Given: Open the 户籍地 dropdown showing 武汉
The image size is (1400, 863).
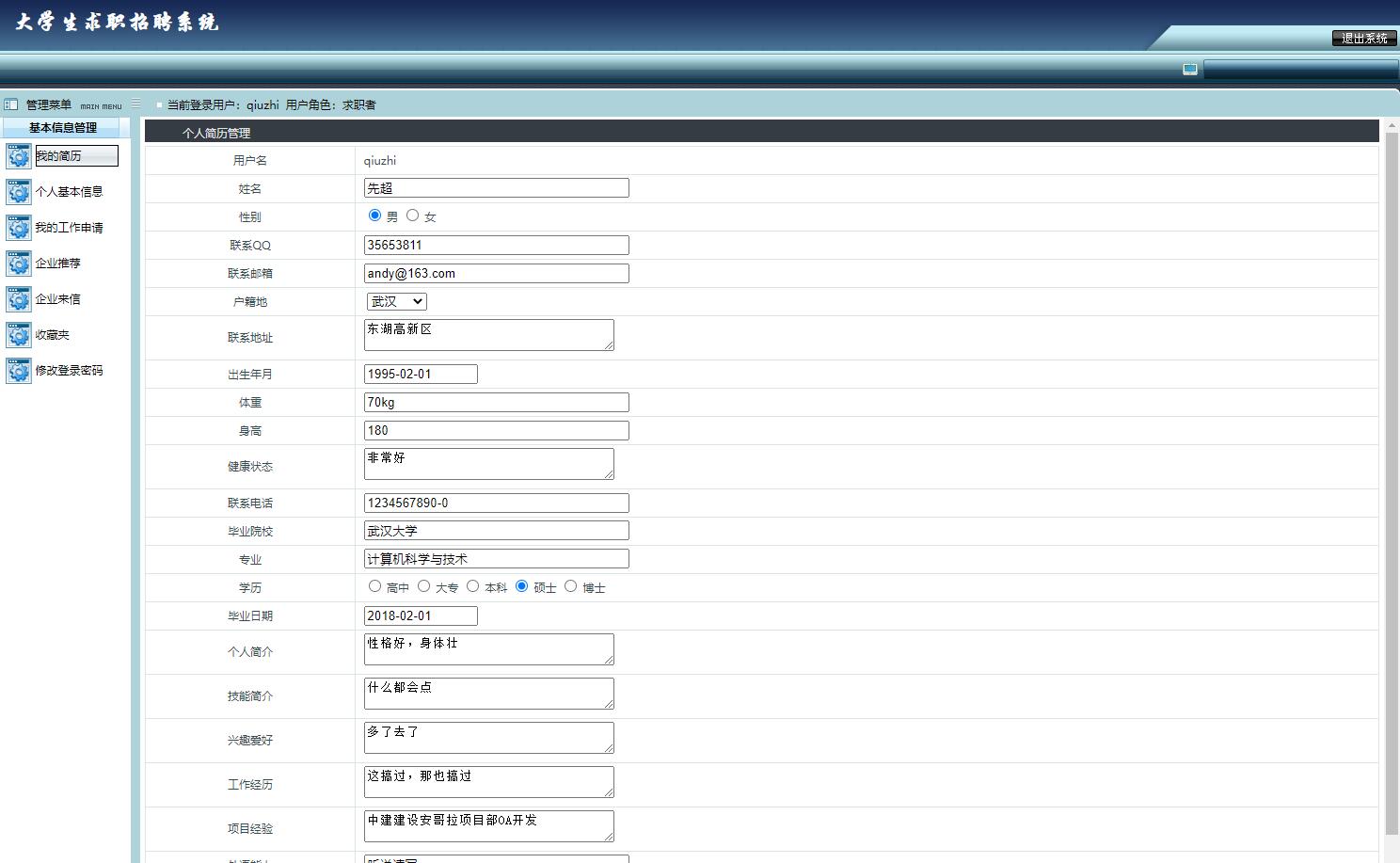Looking at the screenshot, I should 396,301.
